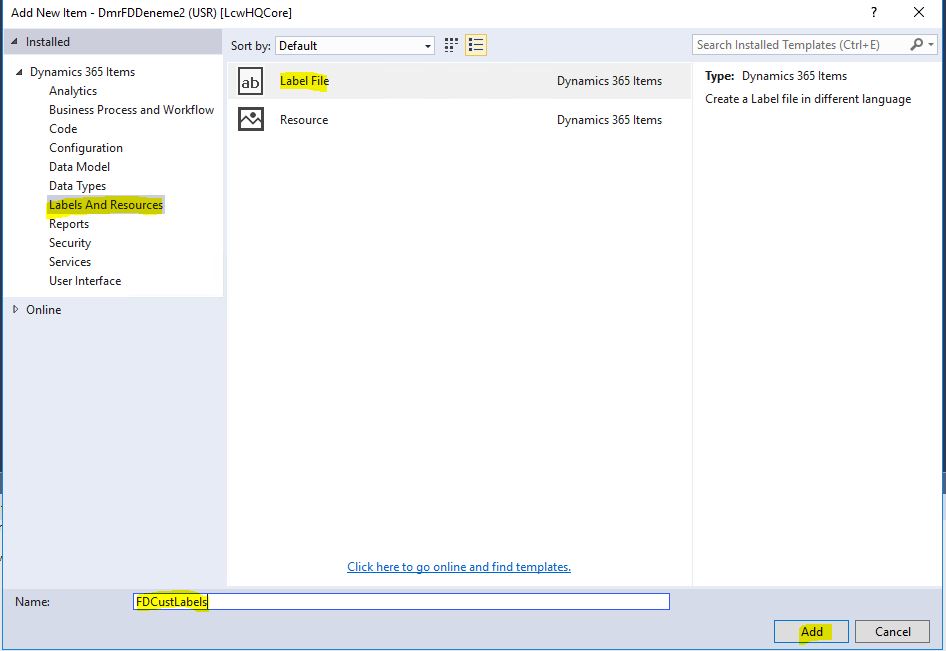Select the User Interface category
The height and width of the screenshot is (651, 946).
85,281
